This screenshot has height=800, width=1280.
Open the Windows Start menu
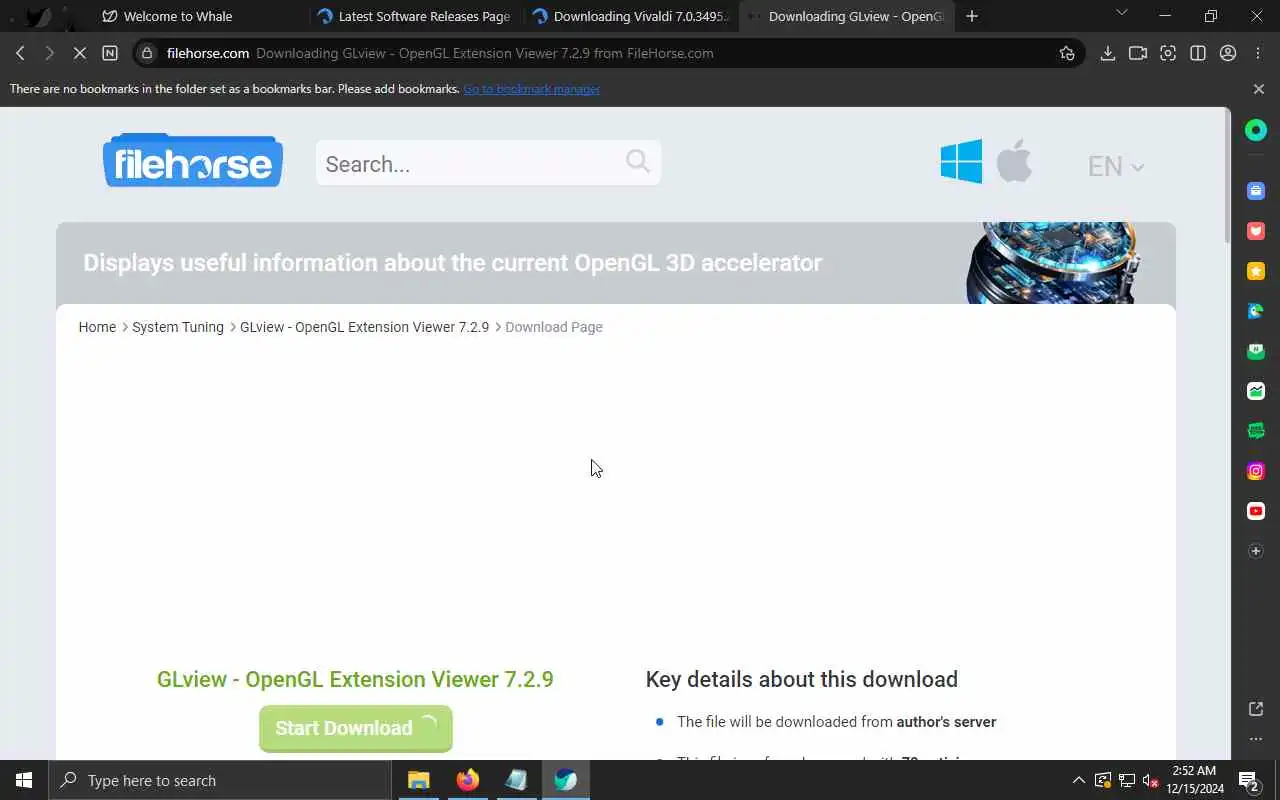point(24,780)
